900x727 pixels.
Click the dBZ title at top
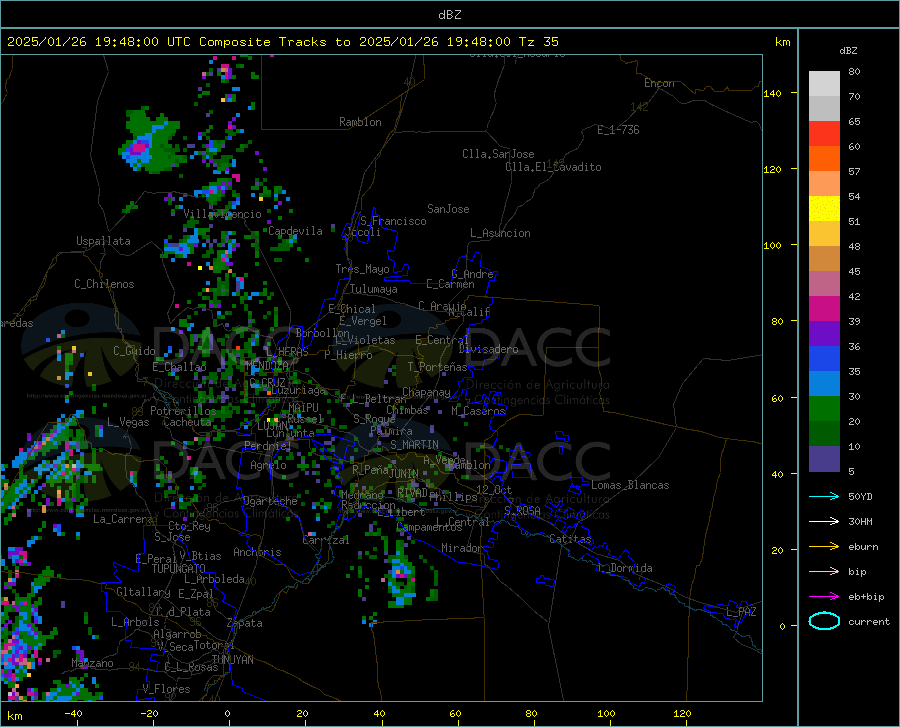[x=449, y=15]
